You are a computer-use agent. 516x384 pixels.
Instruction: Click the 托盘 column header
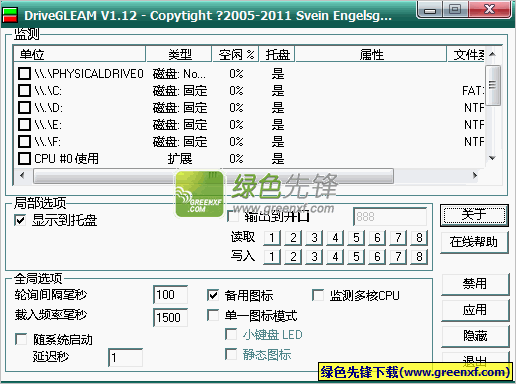(277, 54)
